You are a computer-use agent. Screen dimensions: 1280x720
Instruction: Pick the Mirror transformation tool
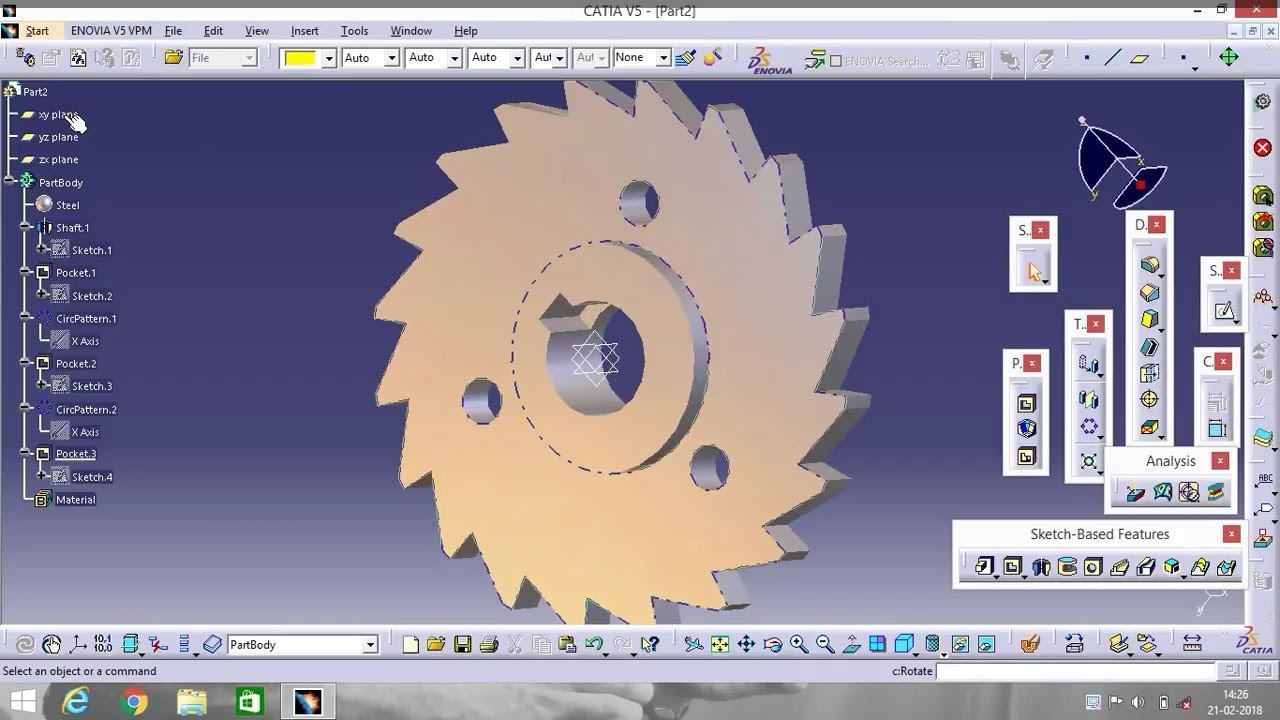click(1089, 399)
